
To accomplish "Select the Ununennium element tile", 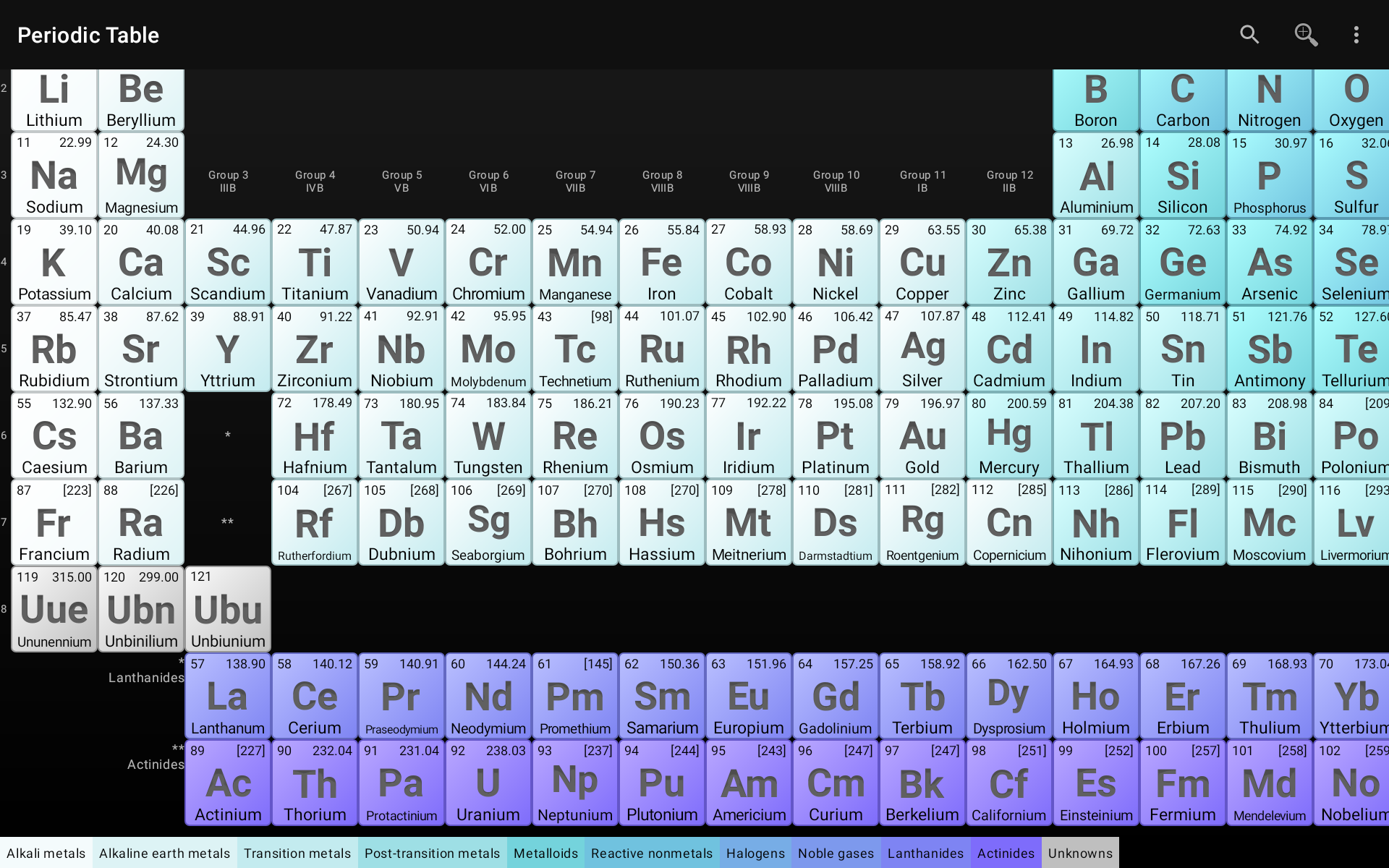I will tap(54, 609).
